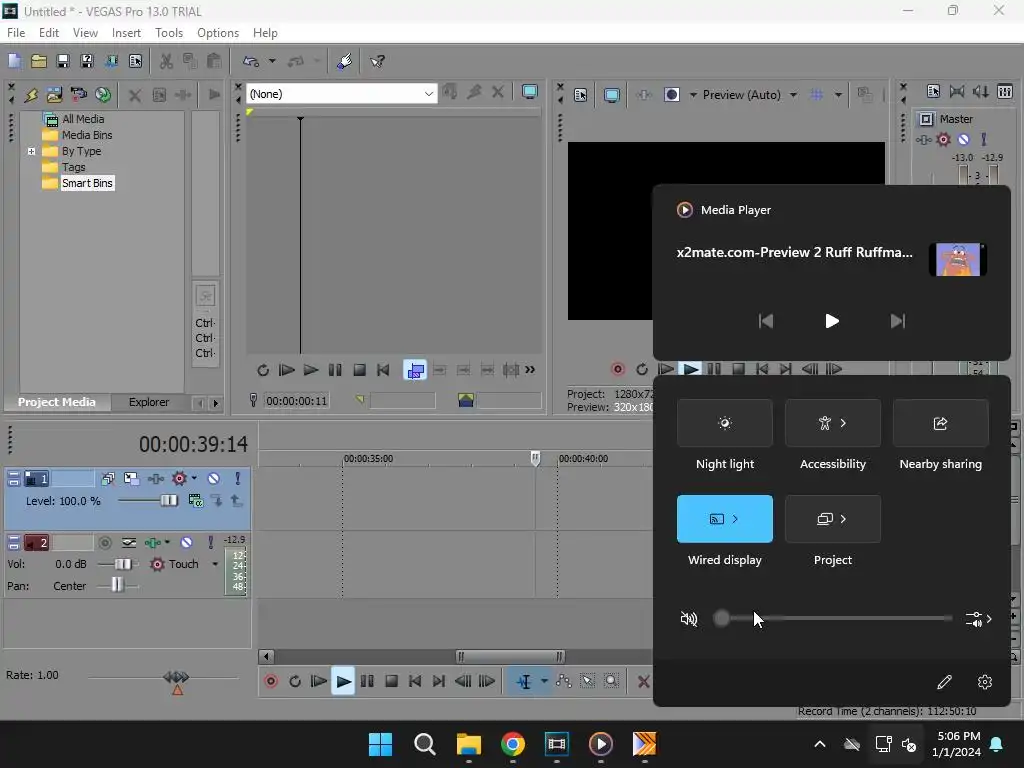
Task: Open Touch automation mode dropdown
Action: [215, 564]
